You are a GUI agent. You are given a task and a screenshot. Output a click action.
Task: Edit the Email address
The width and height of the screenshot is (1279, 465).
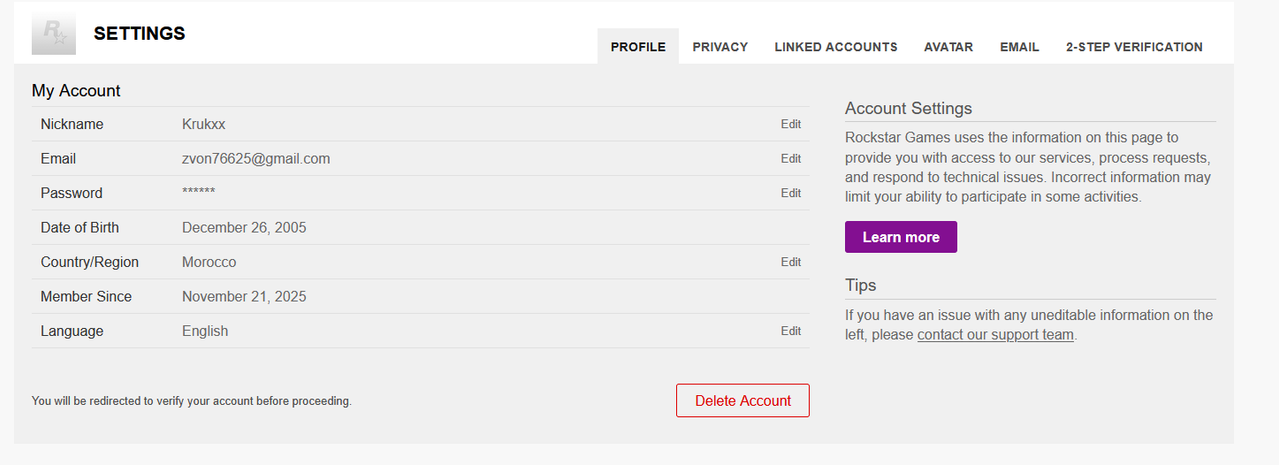pyautogui.click(x=791, y=158)
